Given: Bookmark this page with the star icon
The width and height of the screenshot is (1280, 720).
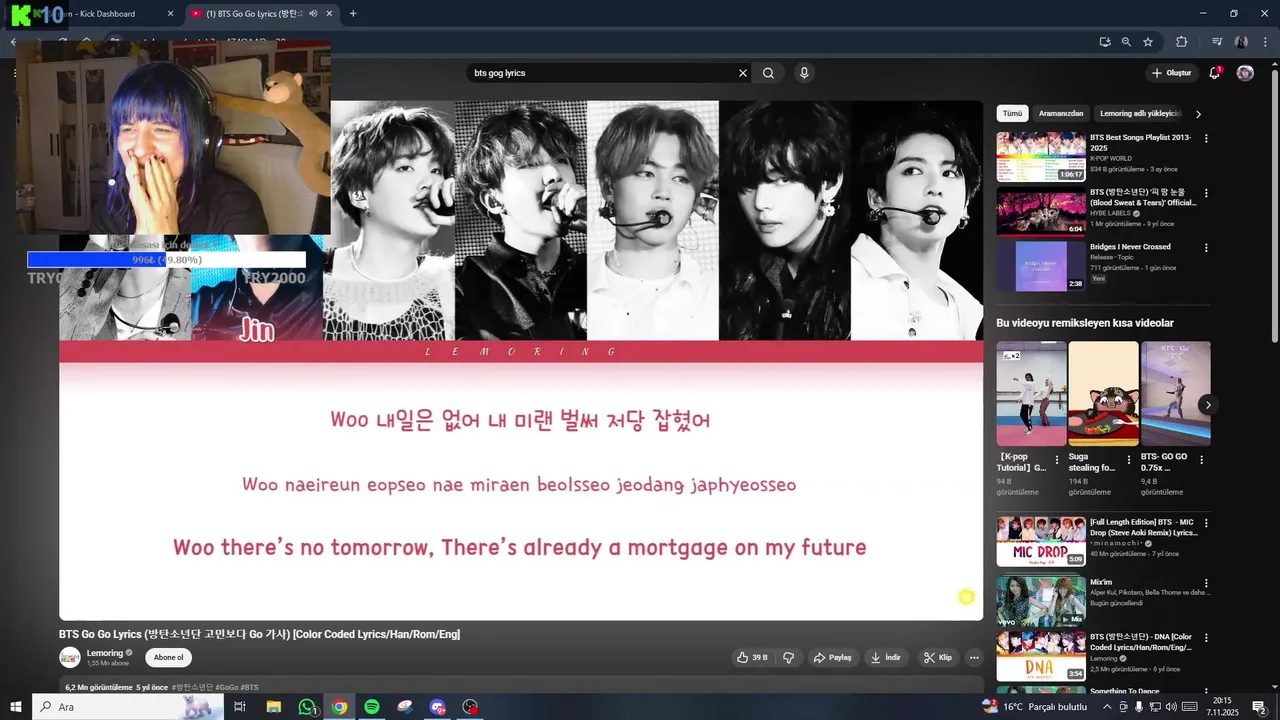Looking at the screenshot, I should pos(1148,42).
